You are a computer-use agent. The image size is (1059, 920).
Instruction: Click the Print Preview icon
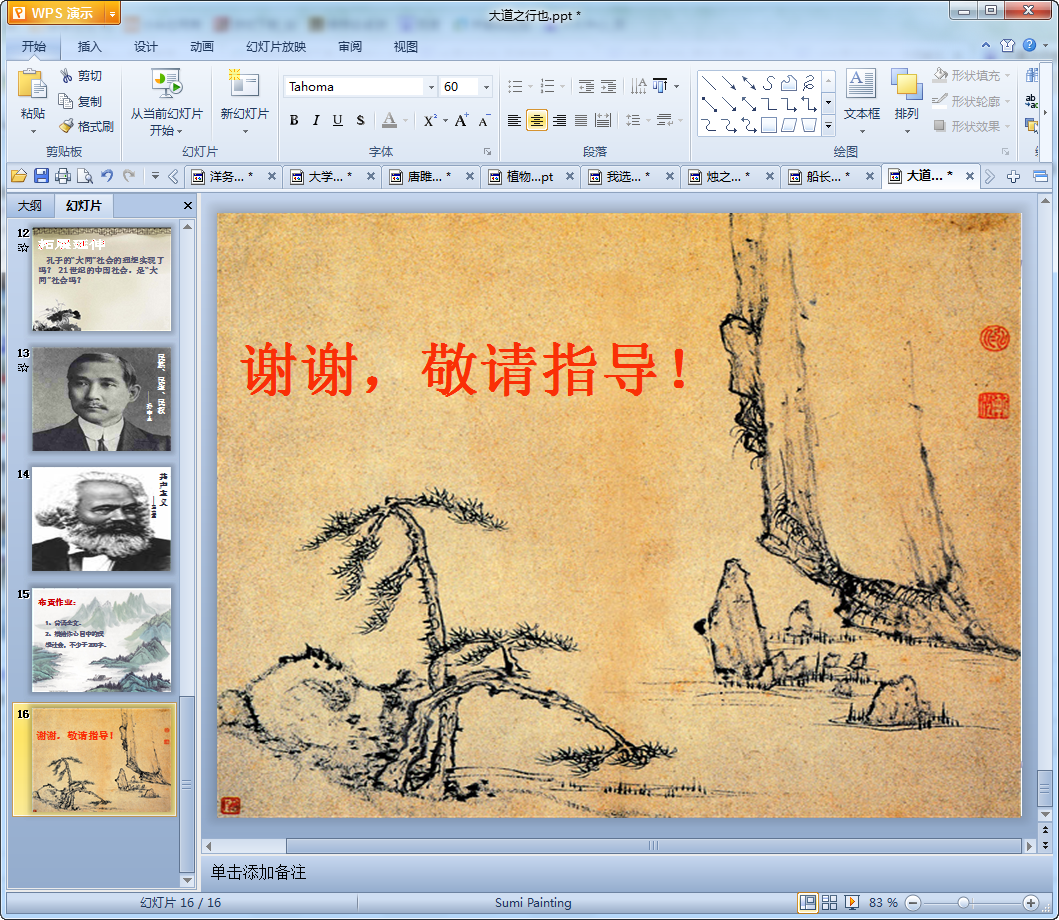84,176
